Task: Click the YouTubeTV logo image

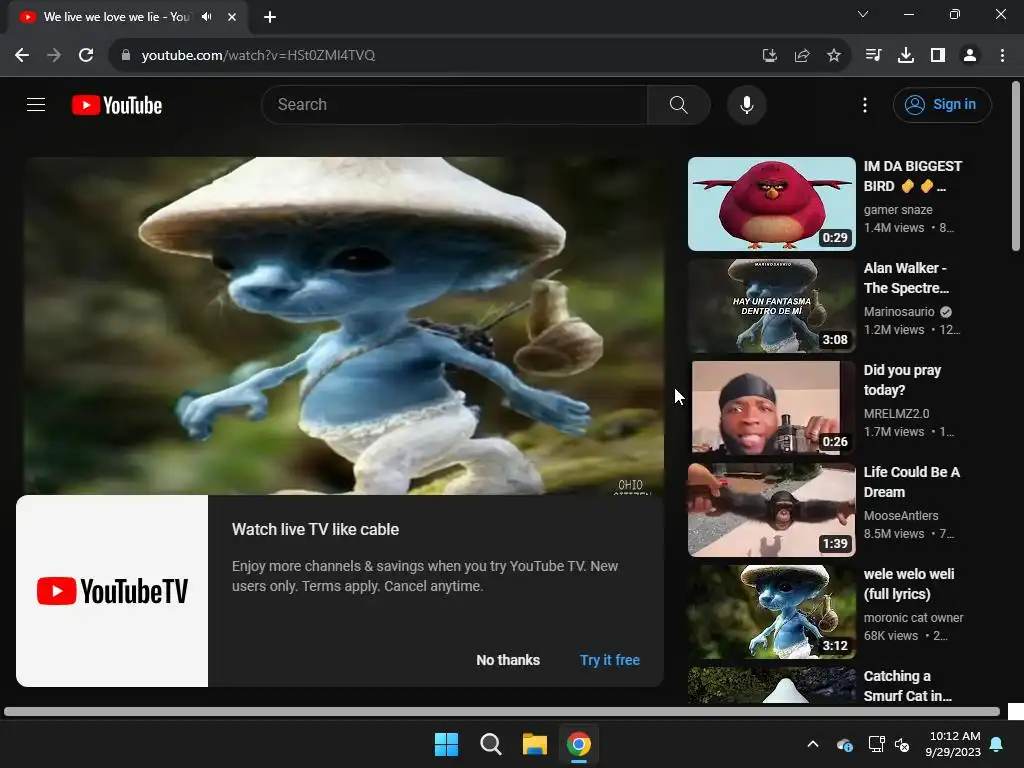Action: pos(112,591)
